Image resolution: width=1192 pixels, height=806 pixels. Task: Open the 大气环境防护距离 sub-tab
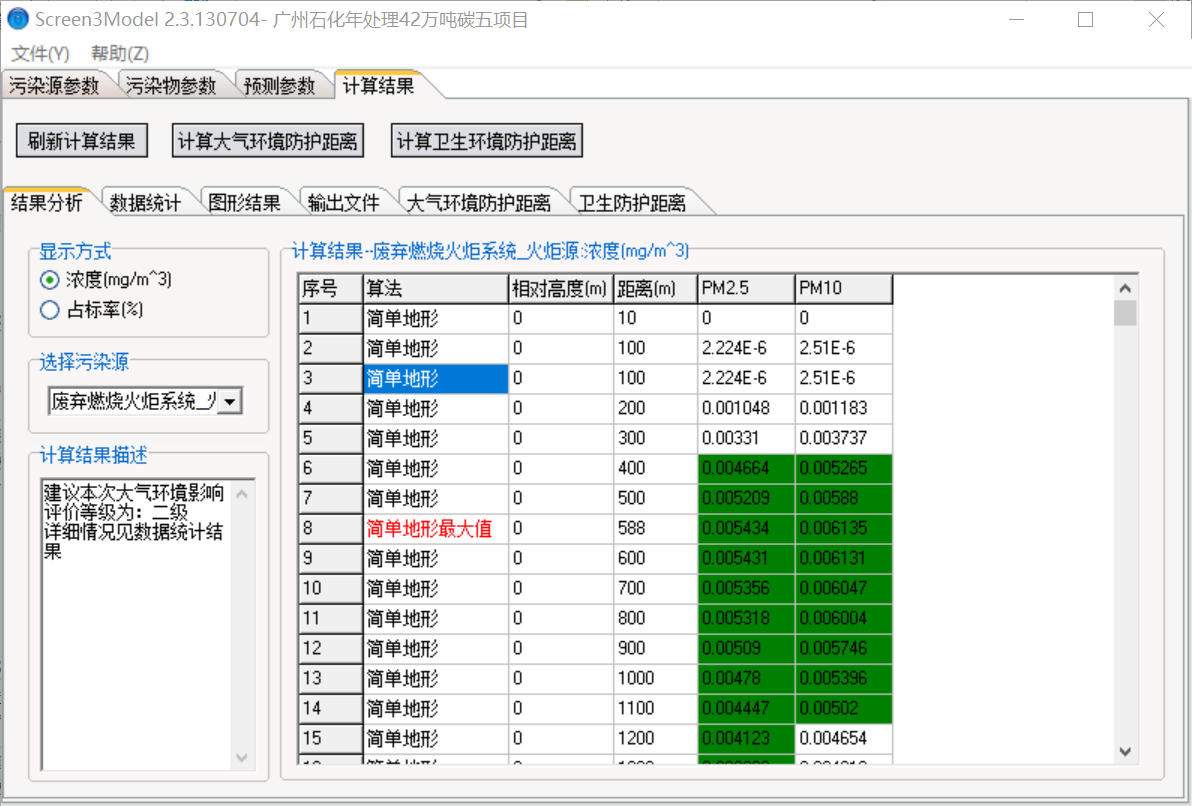[479, 202]
